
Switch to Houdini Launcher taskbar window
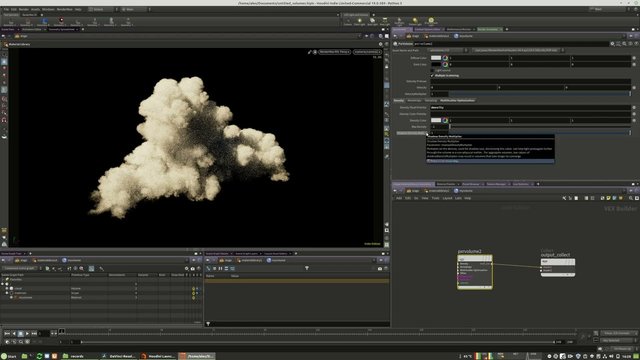pos(158,356)
